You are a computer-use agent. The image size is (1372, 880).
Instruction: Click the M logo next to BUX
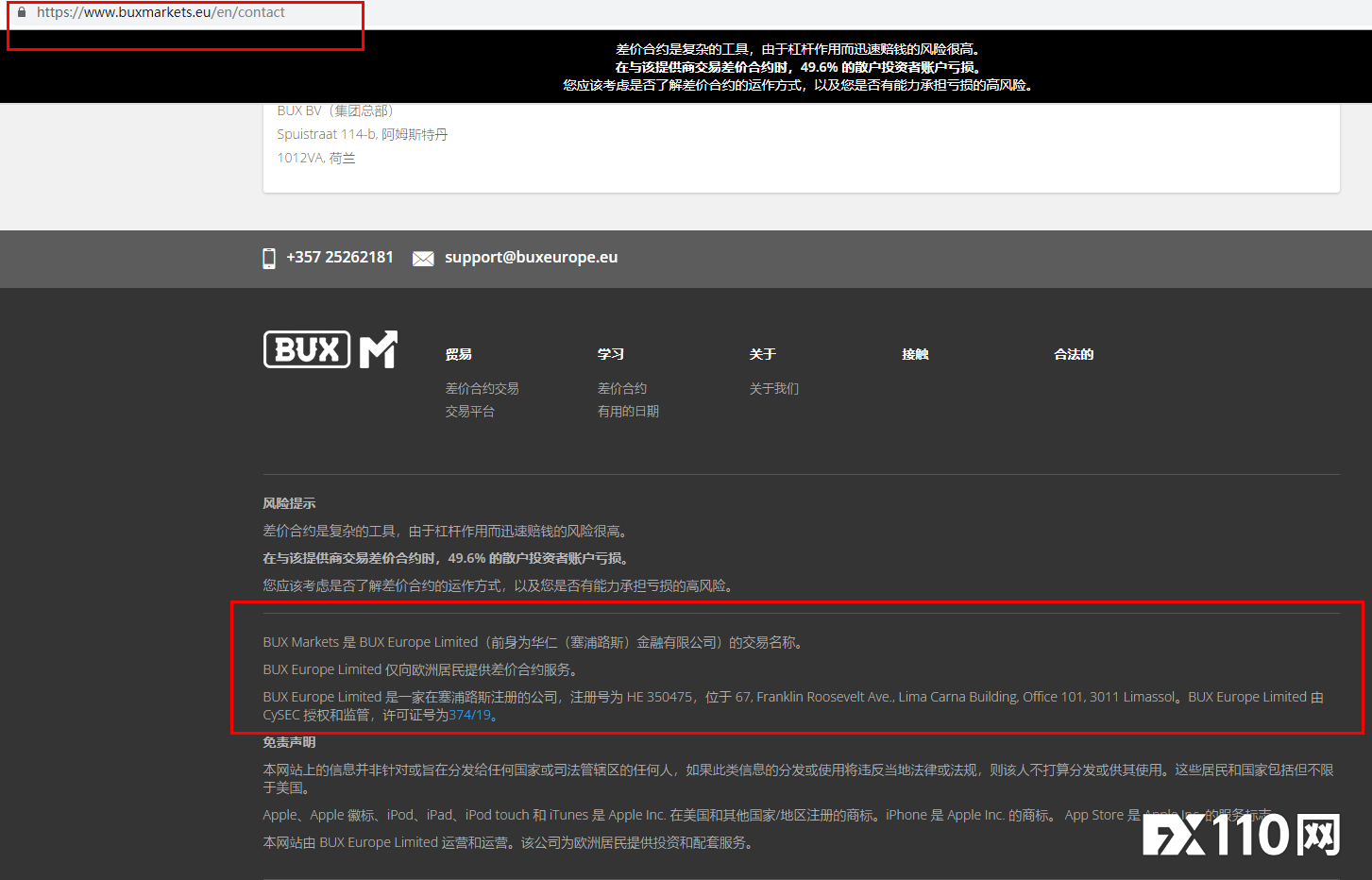[379, 349]
